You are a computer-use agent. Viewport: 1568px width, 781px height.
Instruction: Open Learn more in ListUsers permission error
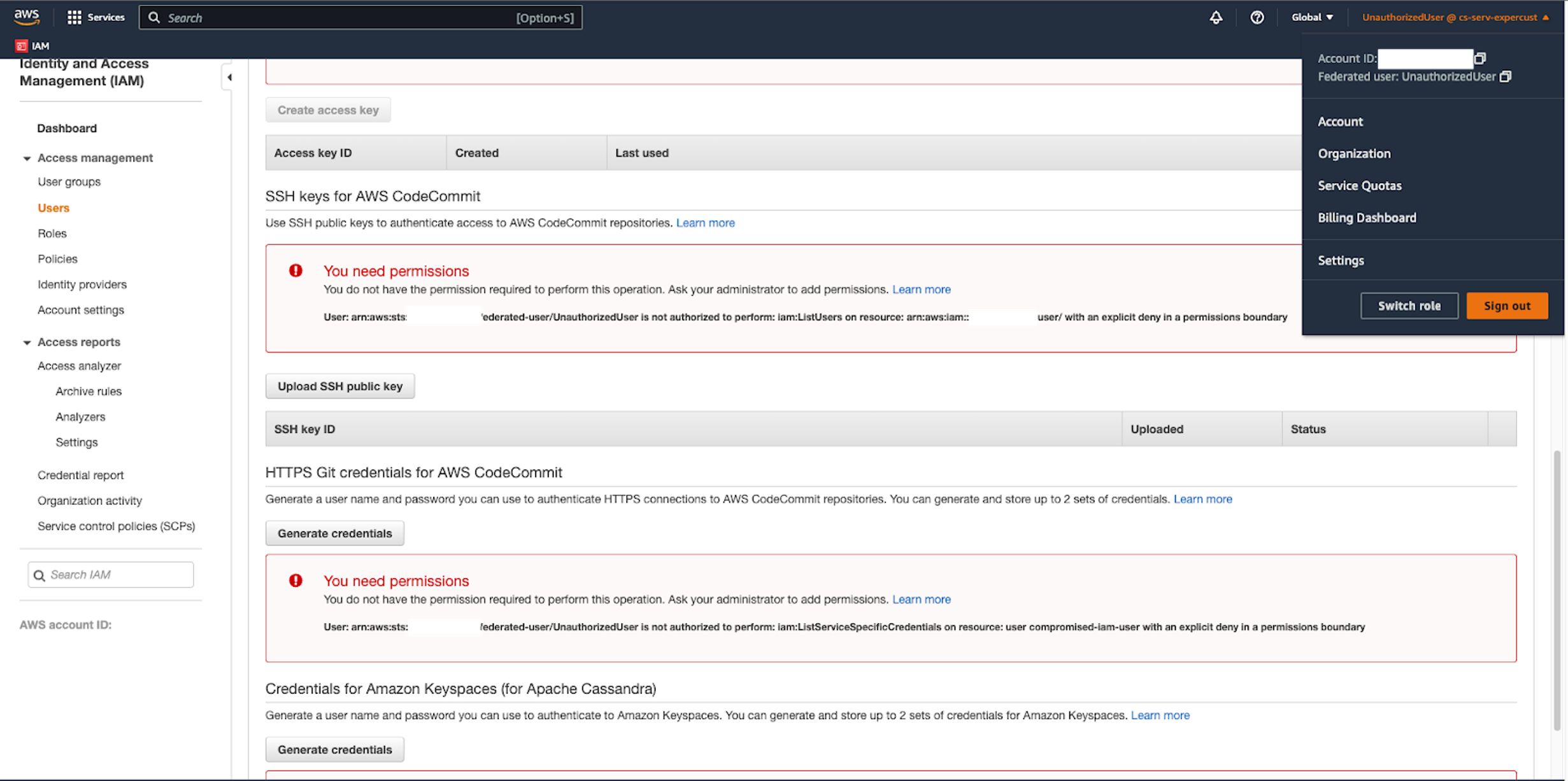pos(921,290)
